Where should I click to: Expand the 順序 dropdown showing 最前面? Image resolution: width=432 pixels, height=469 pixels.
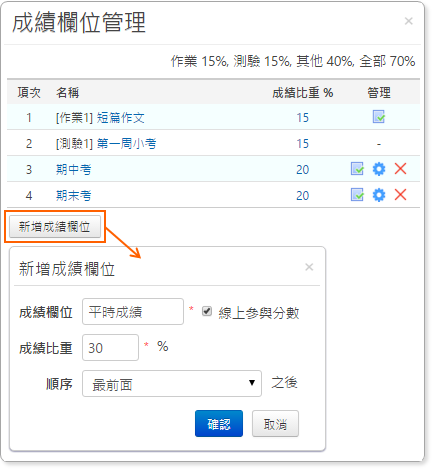pos(172,383)
